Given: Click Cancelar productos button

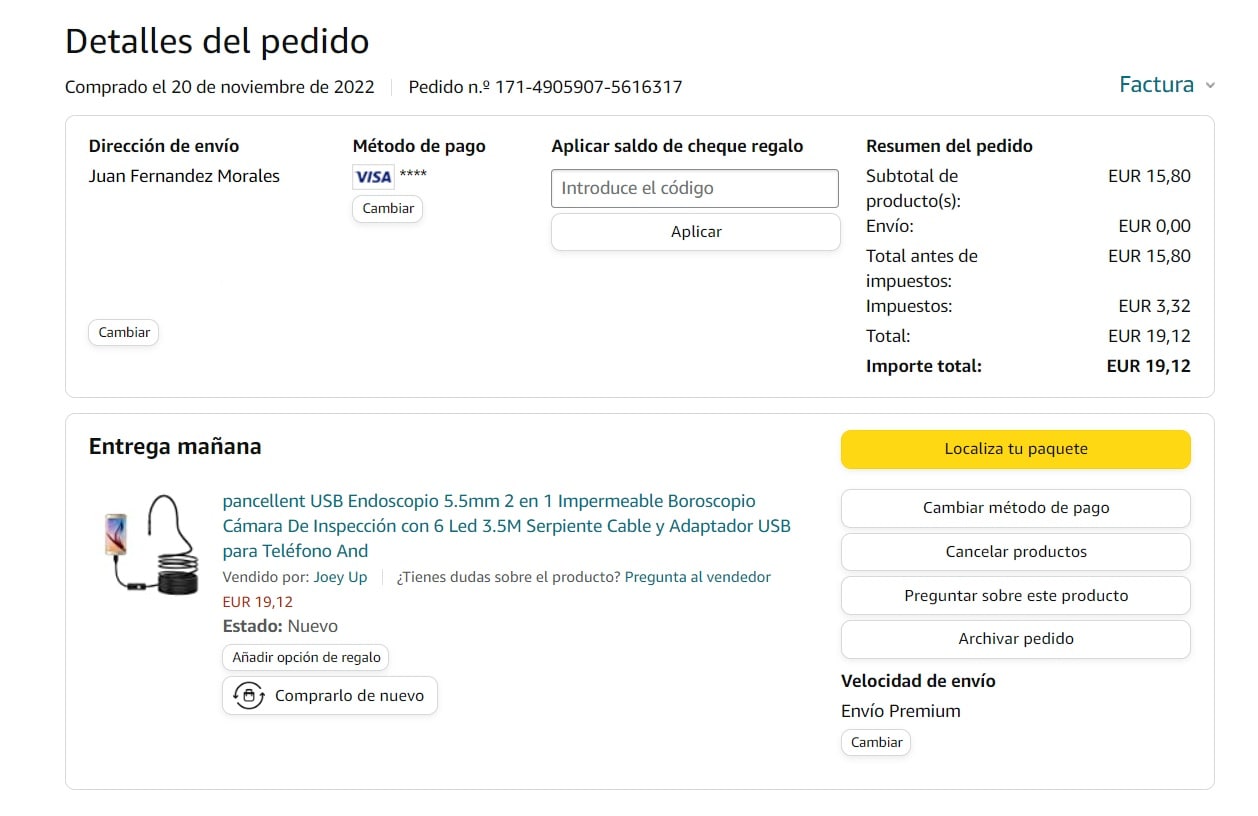Looking at the screenshot, I should [x=1015, y=552].
